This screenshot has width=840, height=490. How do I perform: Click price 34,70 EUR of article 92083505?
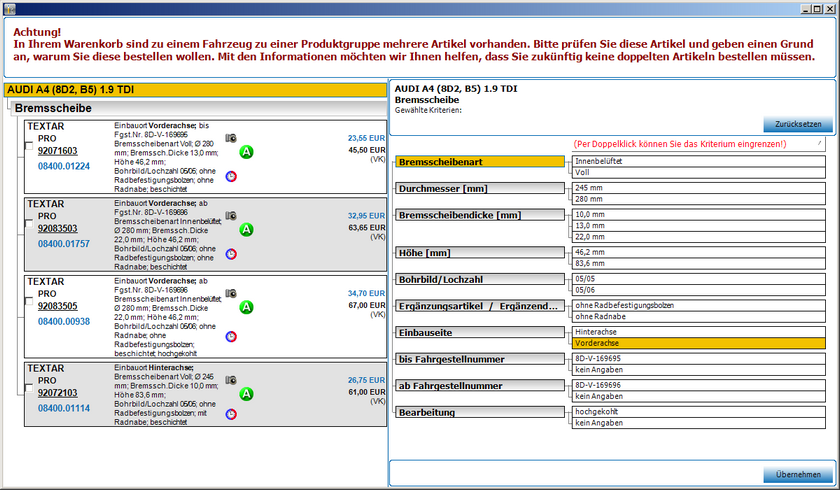pos(366,293)
